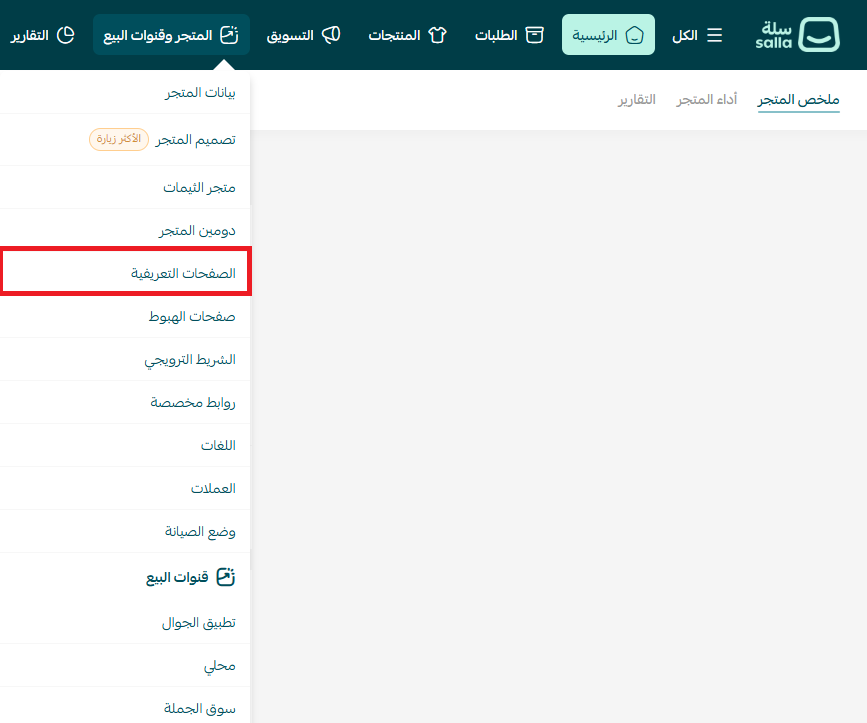Open التسويق in top navigation

(303, 35)
